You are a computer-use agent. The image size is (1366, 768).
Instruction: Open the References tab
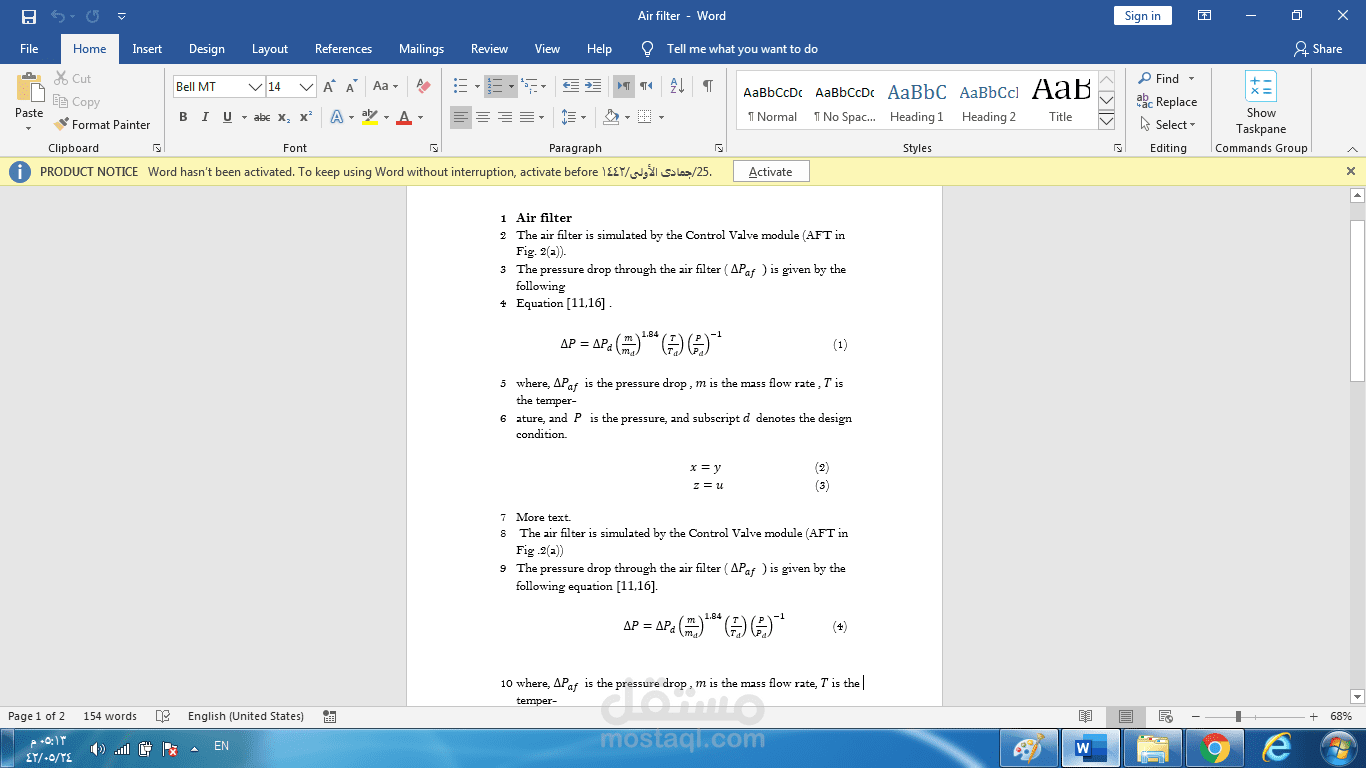tap(343, 49)
